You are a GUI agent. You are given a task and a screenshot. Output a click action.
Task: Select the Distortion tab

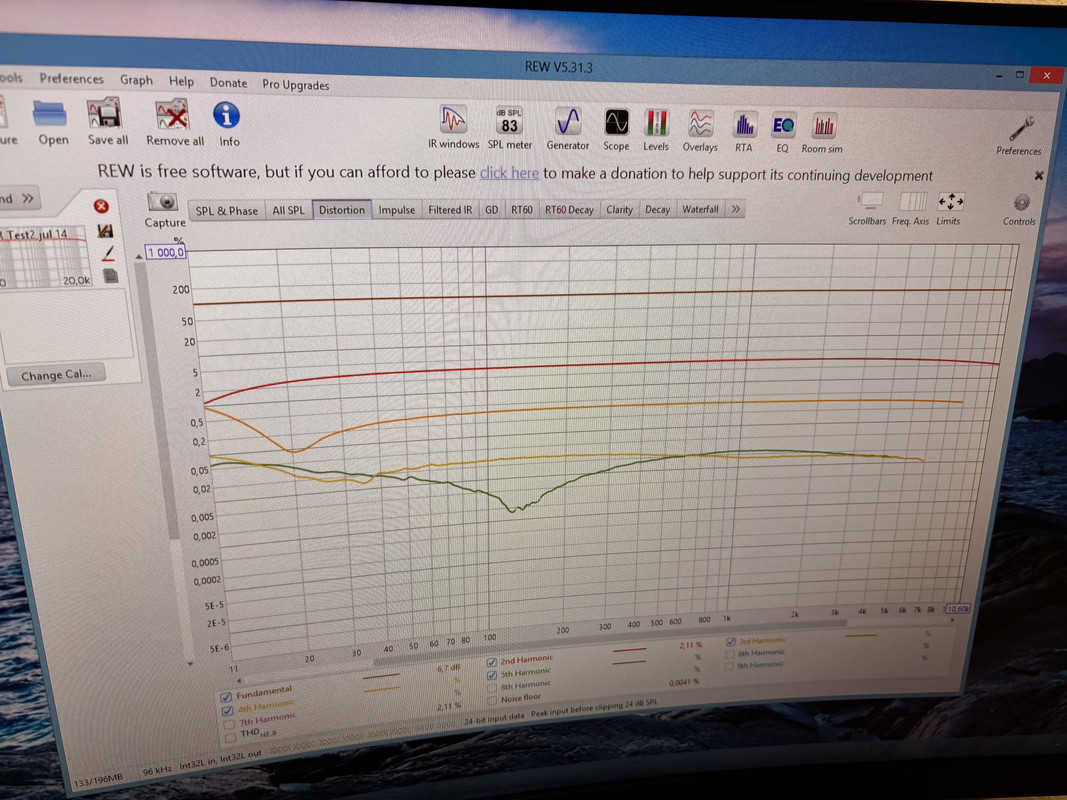pyautogui.click(x=342, y=210)
